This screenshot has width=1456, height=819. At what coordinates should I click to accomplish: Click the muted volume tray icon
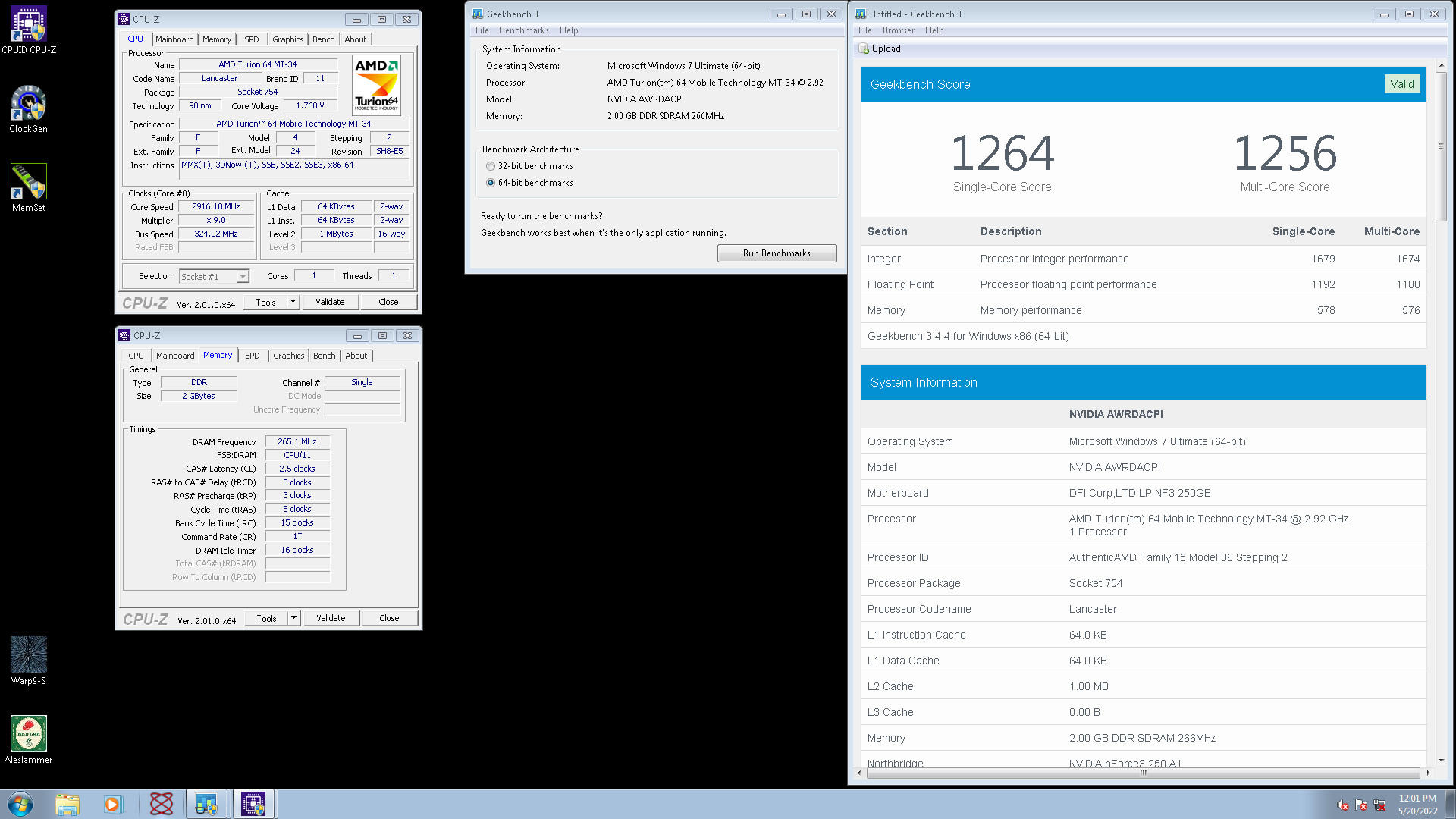click(1343, 805)
